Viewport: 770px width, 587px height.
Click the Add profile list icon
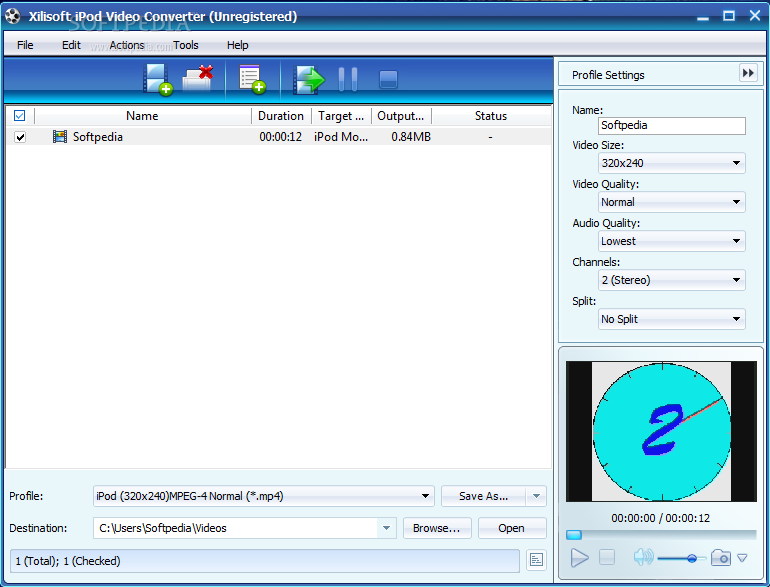(252, 79)
